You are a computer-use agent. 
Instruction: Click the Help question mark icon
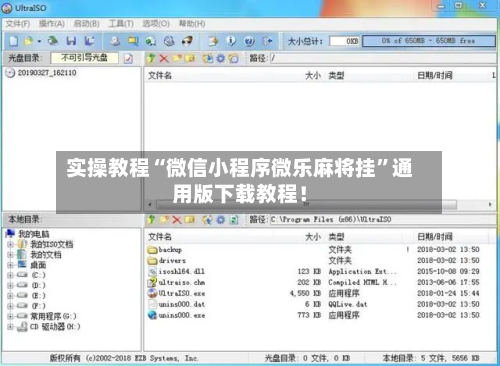[x=249, y=41]
